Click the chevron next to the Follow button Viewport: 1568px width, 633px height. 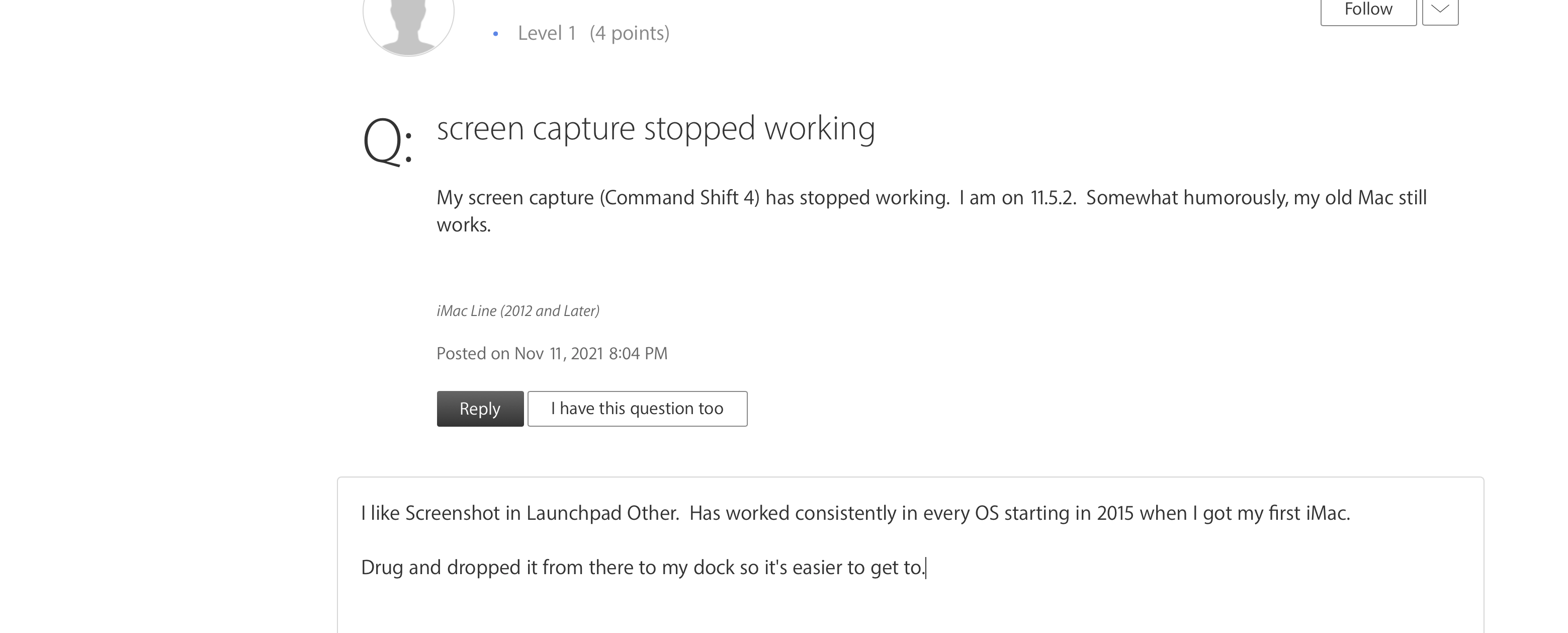(x=1440, y=9)
